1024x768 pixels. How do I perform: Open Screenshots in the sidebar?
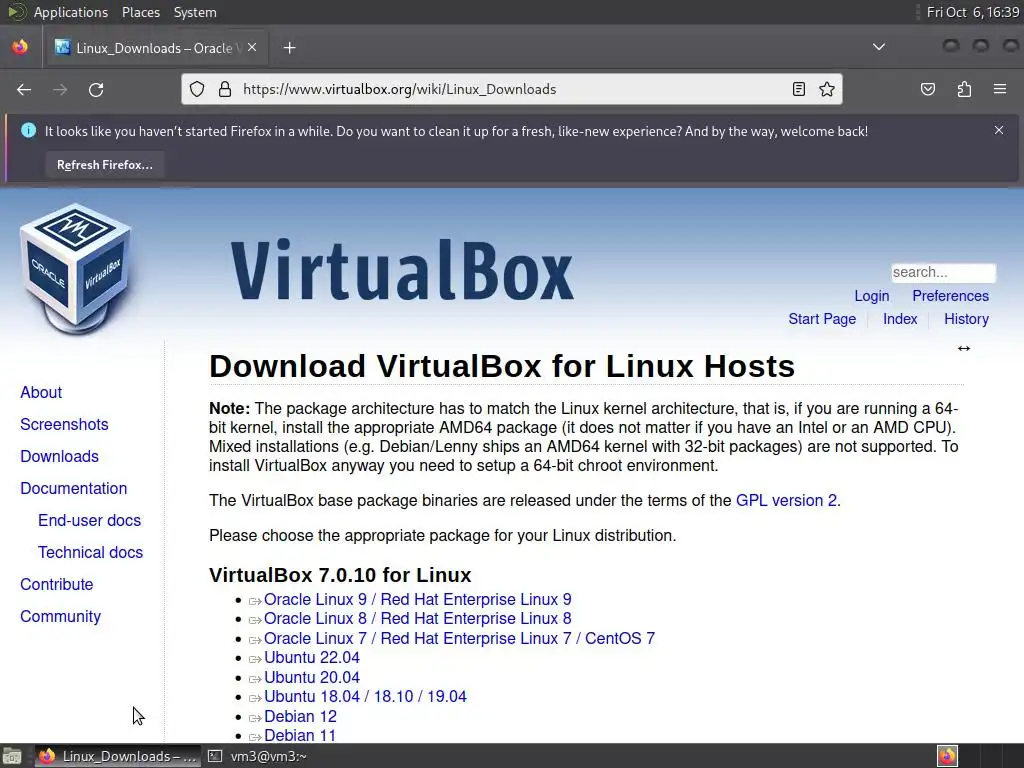coord(64,424)
